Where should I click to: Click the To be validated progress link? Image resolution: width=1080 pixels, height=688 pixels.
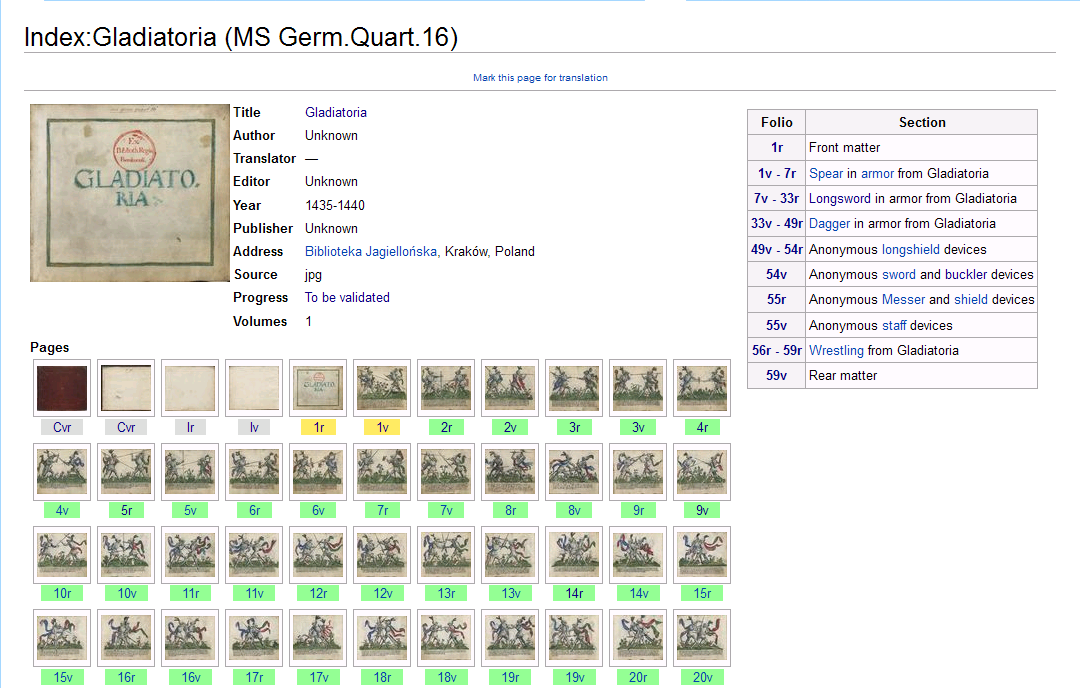[347, 298]
